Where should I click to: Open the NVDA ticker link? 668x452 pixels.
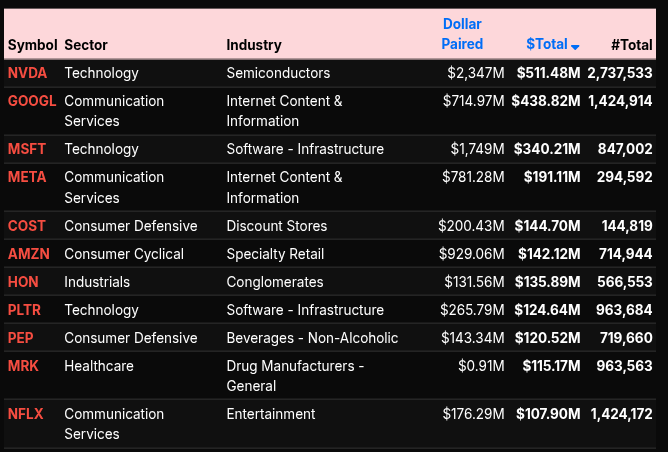[x=27, y=73]
